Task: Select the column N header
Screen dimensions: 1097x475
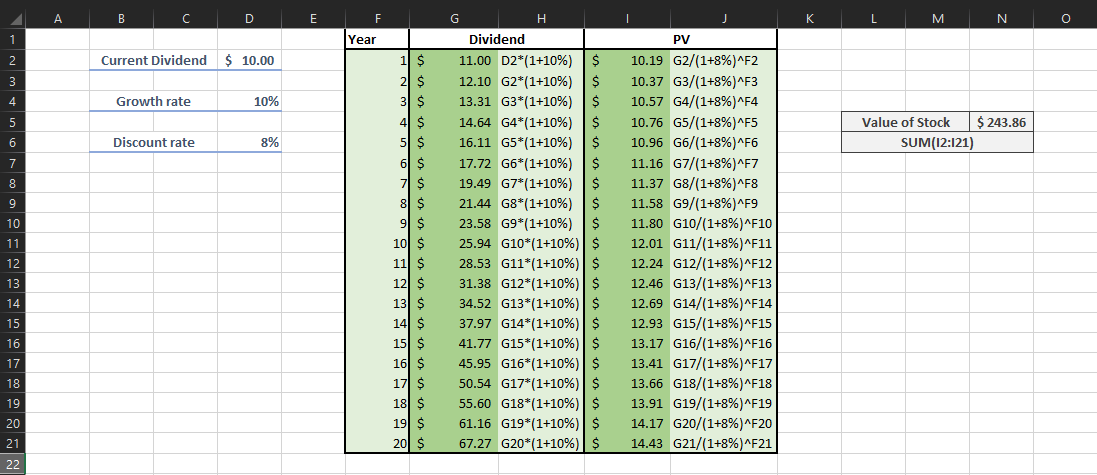Action: click(x=1001, y=18)
